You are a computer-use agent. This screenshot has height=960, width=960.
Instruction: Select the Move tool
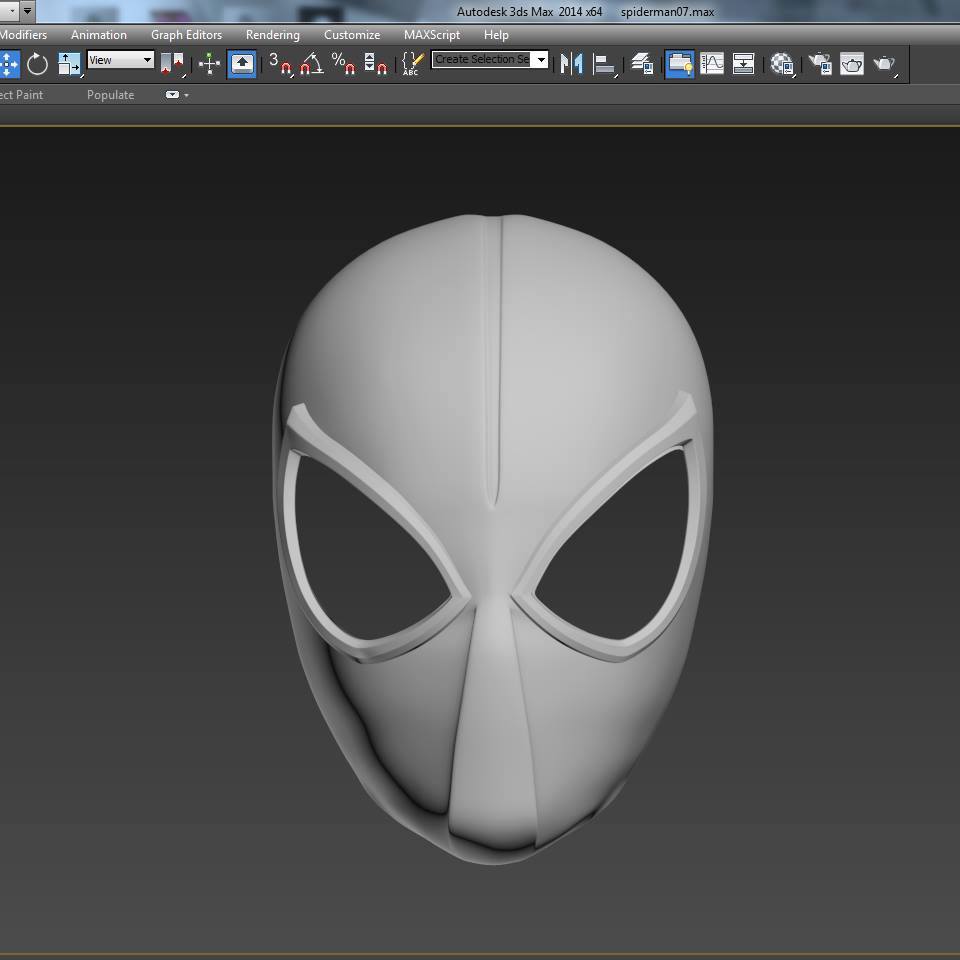click(x=9, y=64)
